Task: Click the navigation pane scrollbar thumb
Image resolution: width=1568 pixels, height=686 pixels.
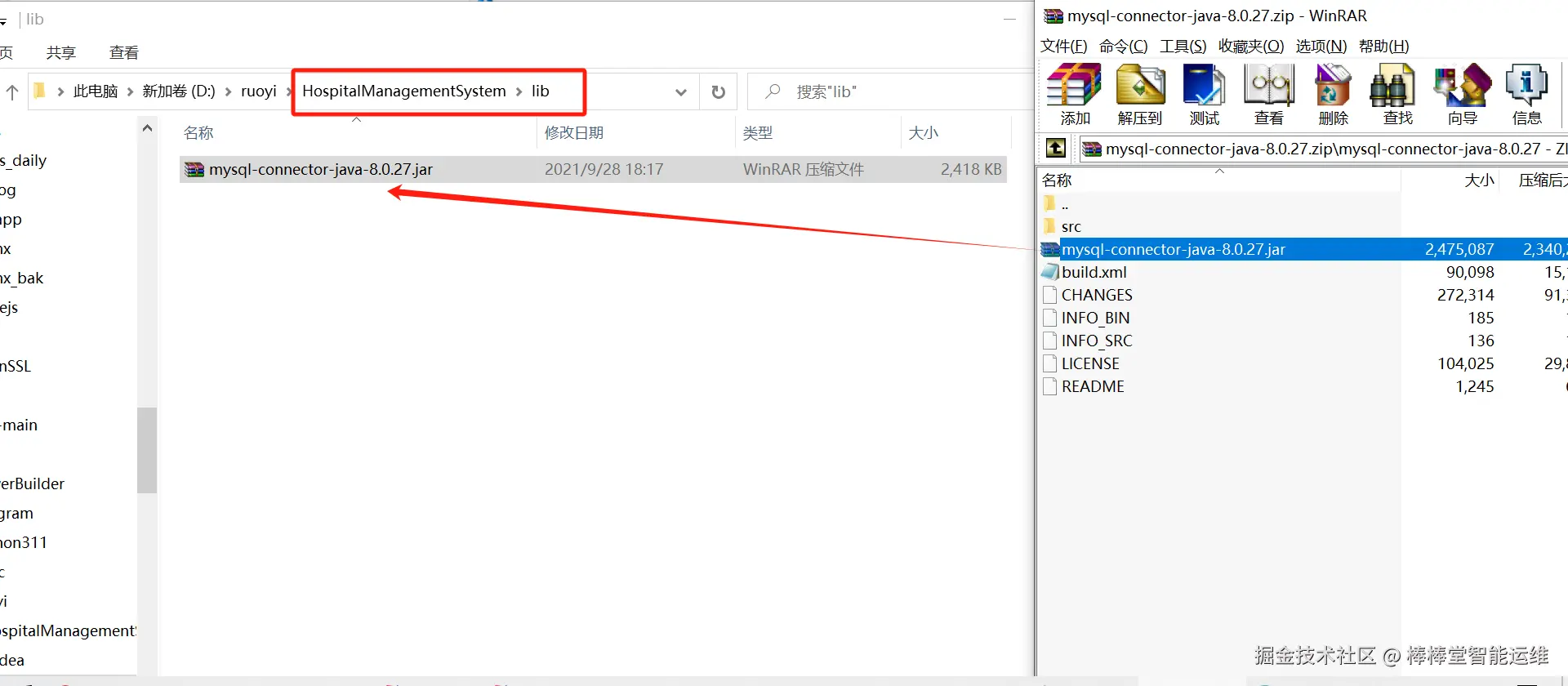Action: 147,450
